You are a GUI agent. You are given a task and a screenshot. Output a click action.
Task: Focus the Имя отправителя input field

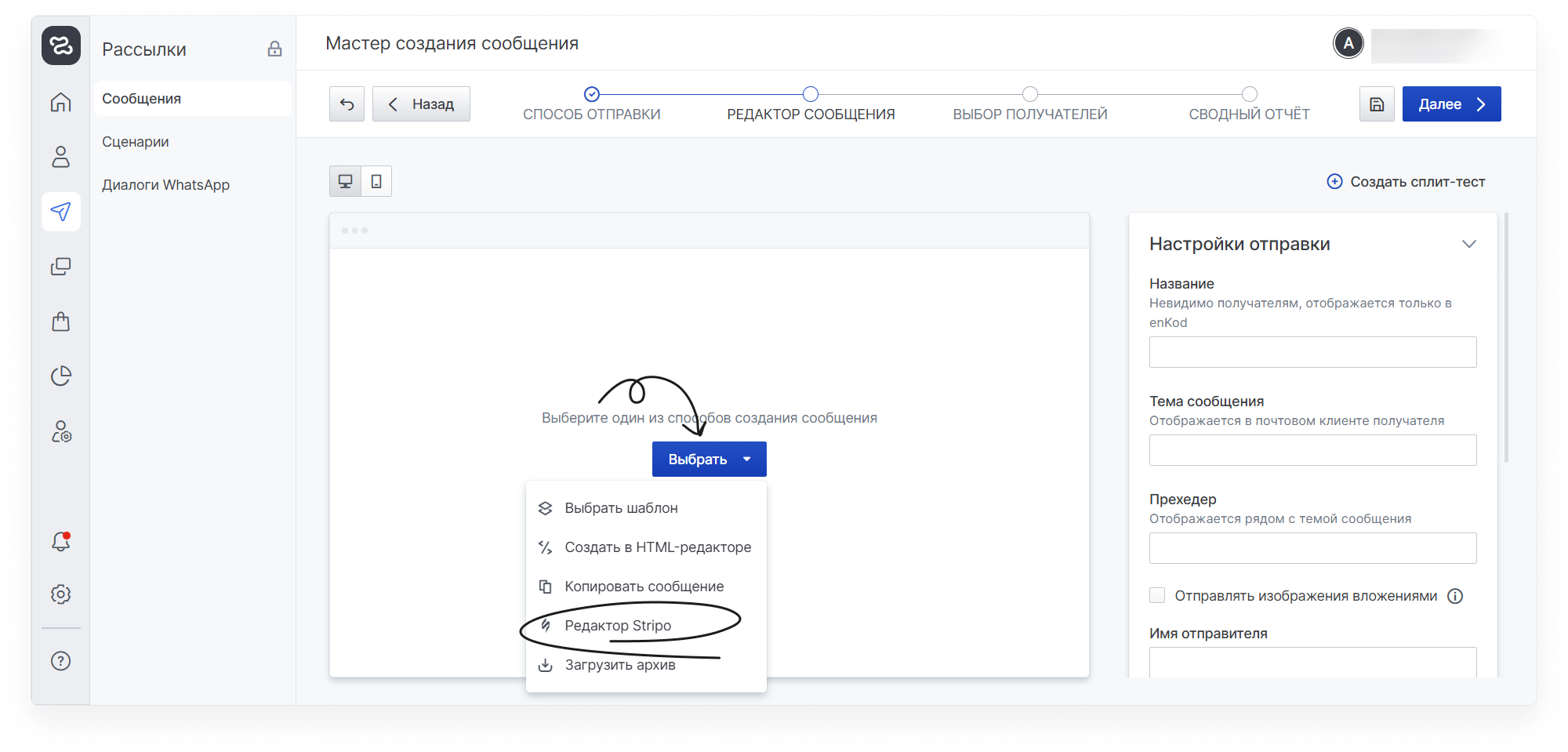click(x=1313, y=663)
